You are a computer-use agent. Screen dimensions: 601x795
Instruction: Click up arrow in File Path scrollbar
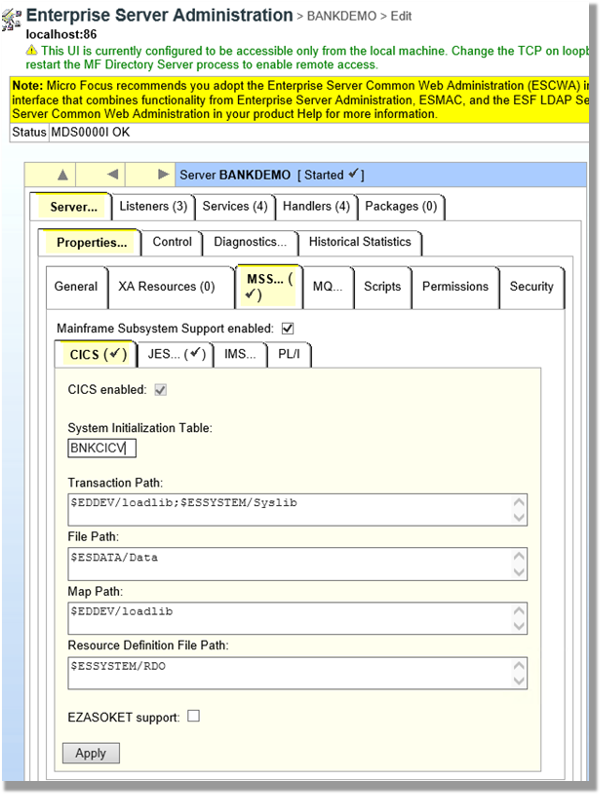(x=519, y=556)
